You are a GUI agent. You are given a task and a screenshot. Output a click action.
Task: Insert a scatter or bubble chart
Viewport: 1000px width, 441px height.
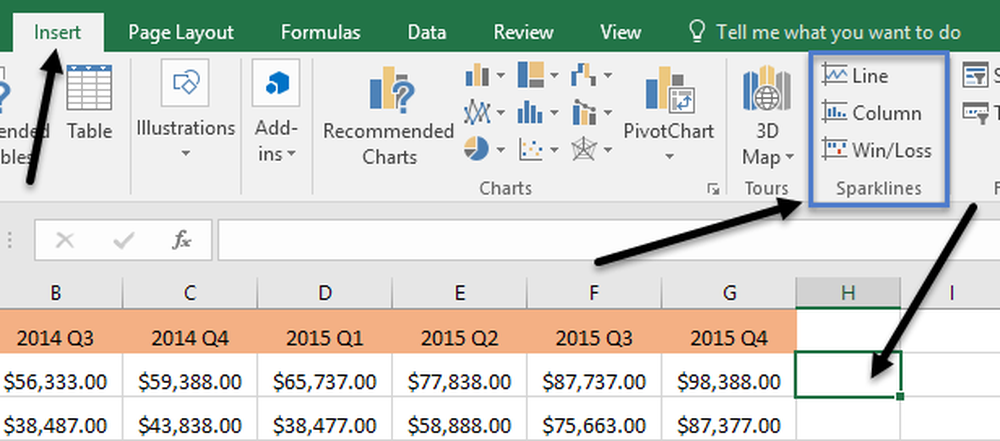pyautogui.click(x=537, y=150)
